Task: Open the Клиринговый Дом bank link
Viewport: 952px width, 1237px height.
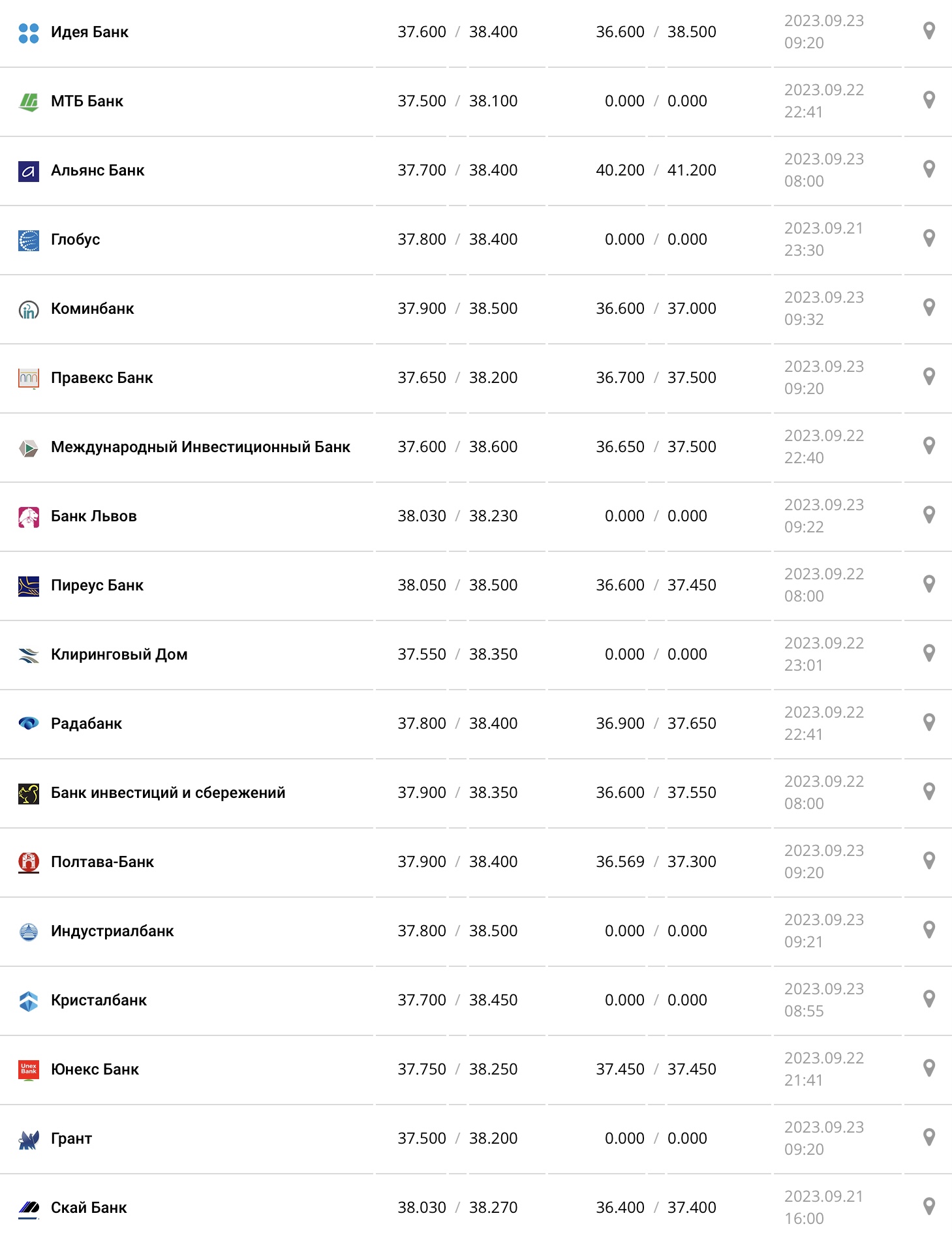Action: click(x=119, y=654)
